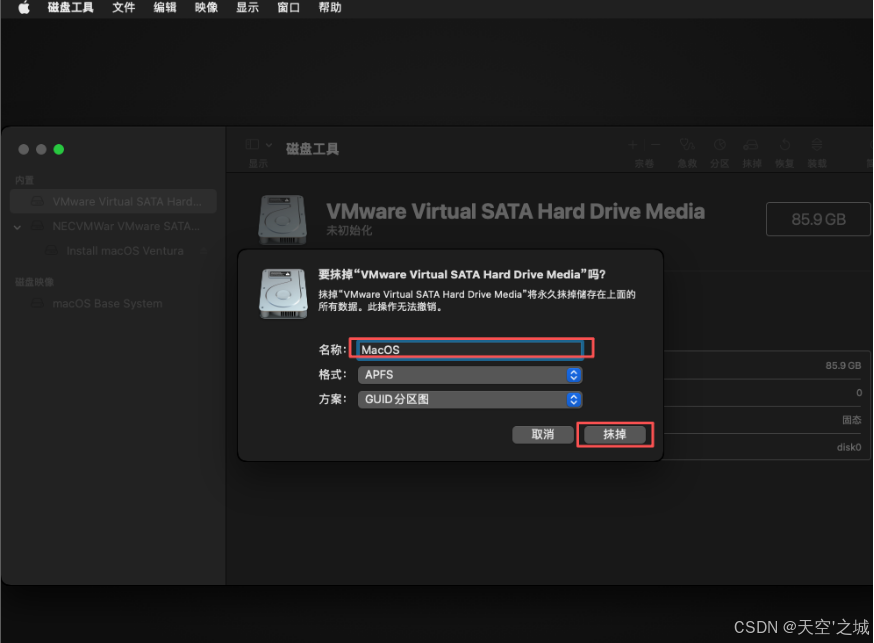
Task: Click the First Aid 急救 toolbar icon
Action: [x=687, y=145]
